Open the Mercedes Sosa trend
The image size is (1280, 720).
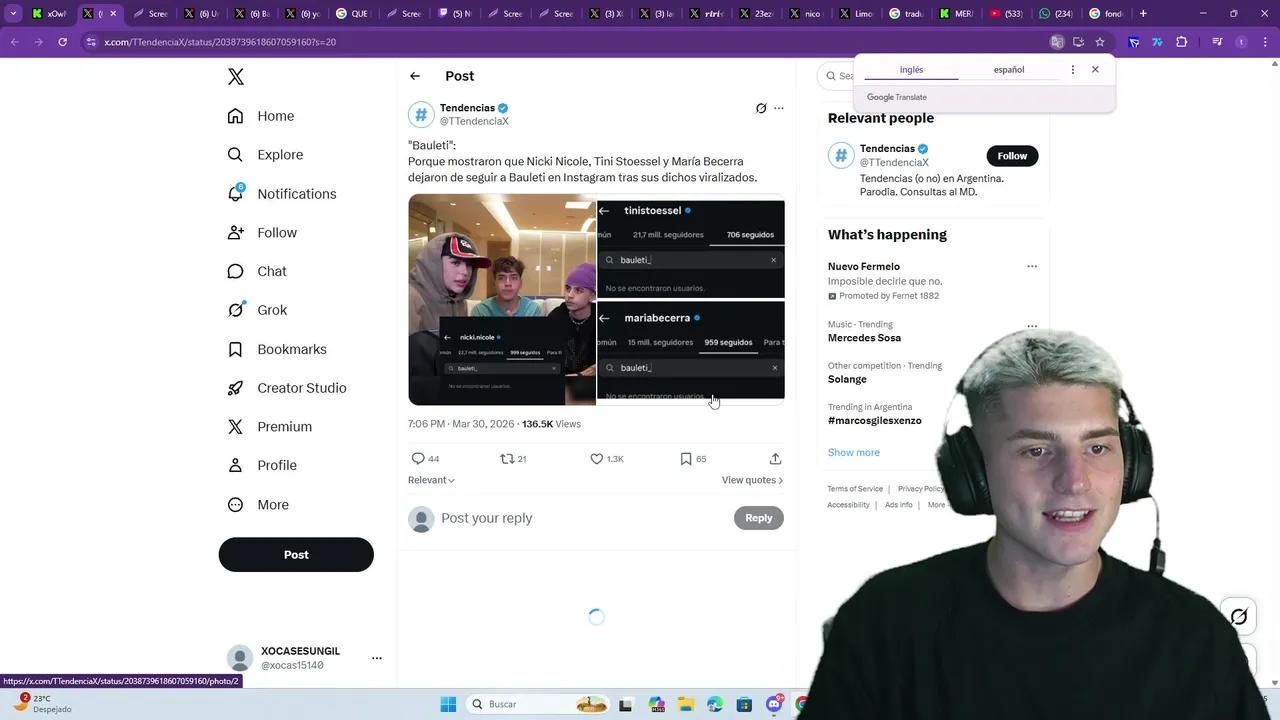864,338
